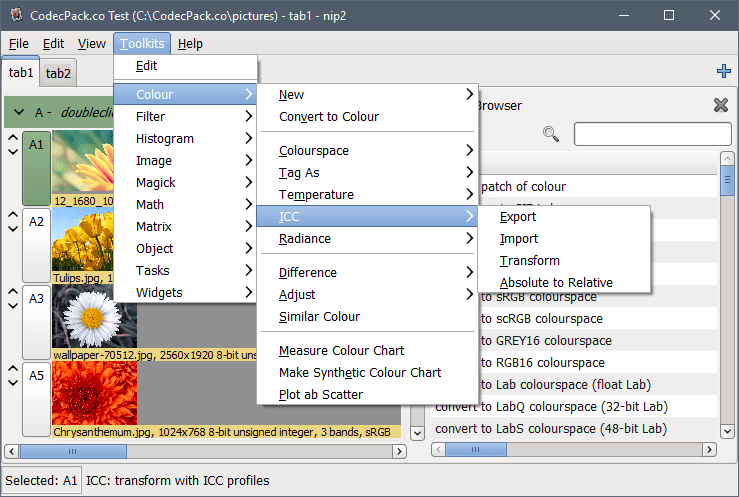The image size is (739, 497).
Task: Choose Plot ab Scatter
Action: (321, 395)
